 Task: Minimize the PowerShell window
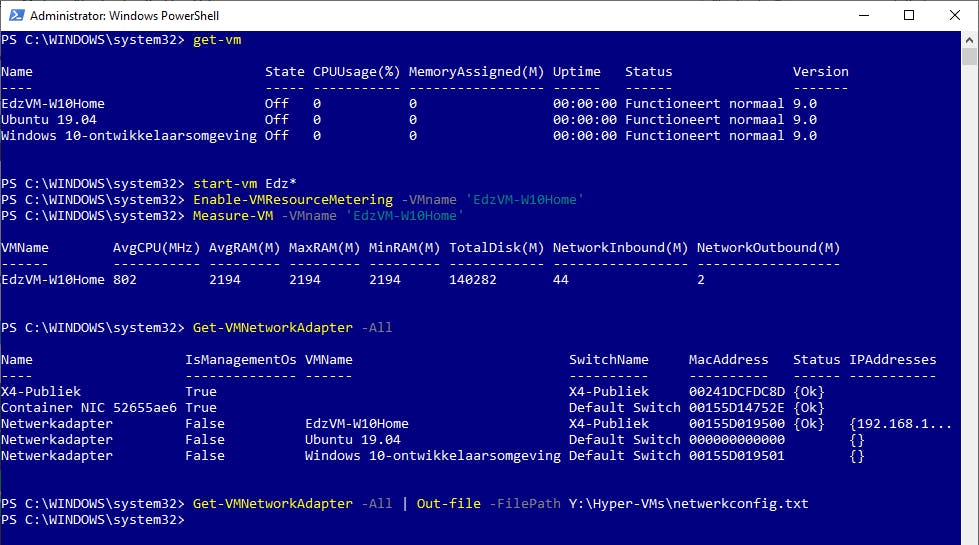click(x=864, y=15)
